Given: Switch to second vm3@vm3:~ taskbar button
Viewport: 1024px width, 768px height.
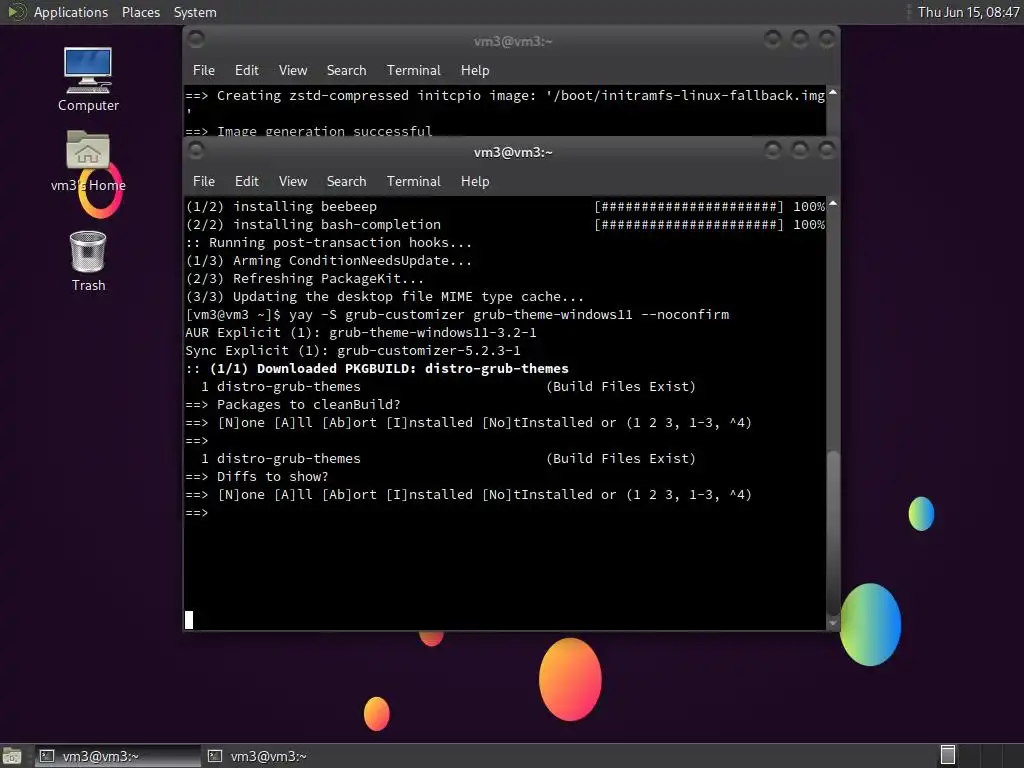Looking at the screenshot, I should 285,756.
